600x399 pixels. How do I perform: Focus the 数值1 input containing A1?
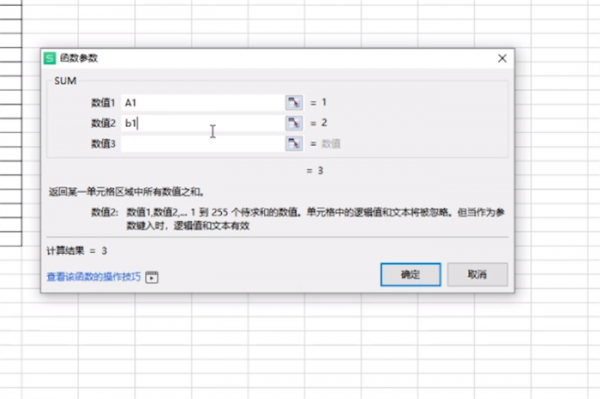pyautogui.click(x=203, y=103)
